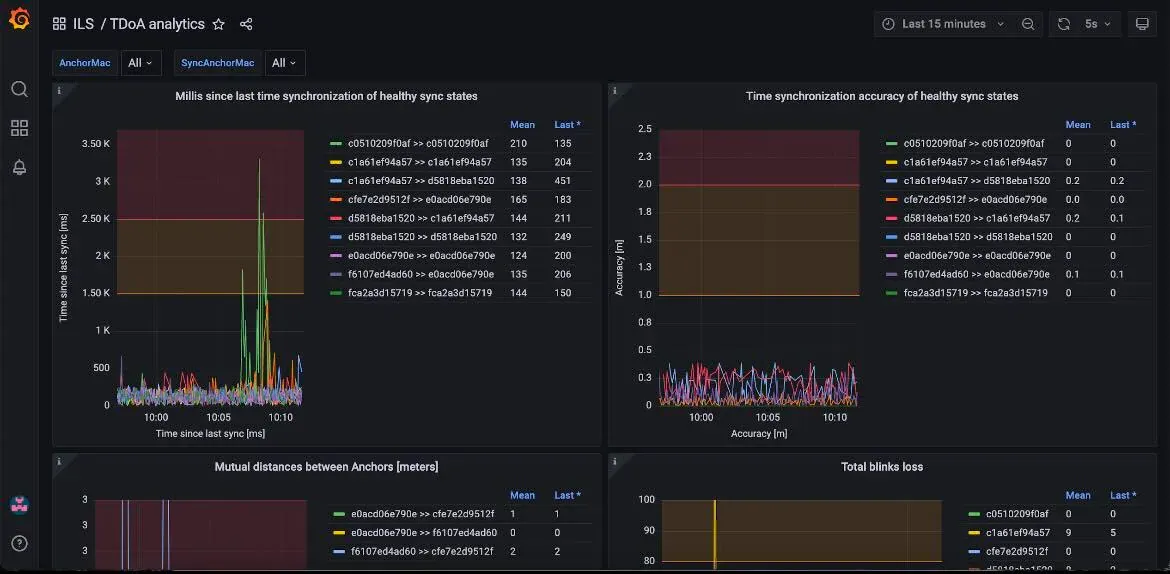Open the user avatar in sidebar
The width and height of the screenshot is (1170, 574).
coord(19,505)
